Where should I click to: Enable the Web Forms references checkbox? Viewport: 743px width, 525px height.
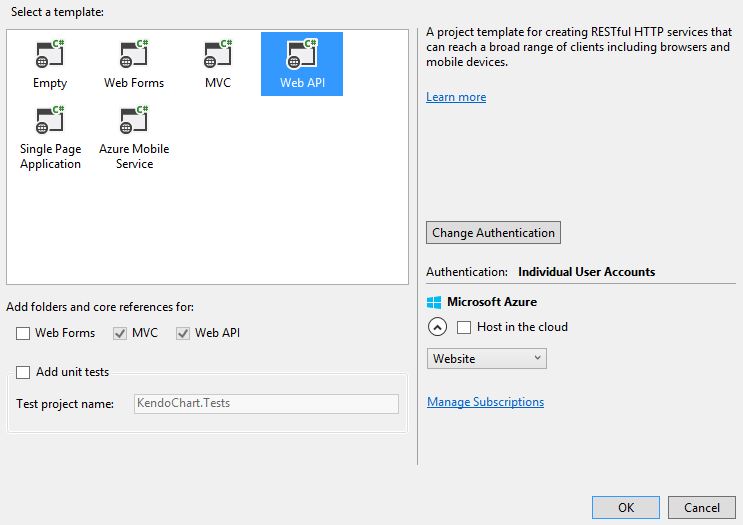[23, 334]
